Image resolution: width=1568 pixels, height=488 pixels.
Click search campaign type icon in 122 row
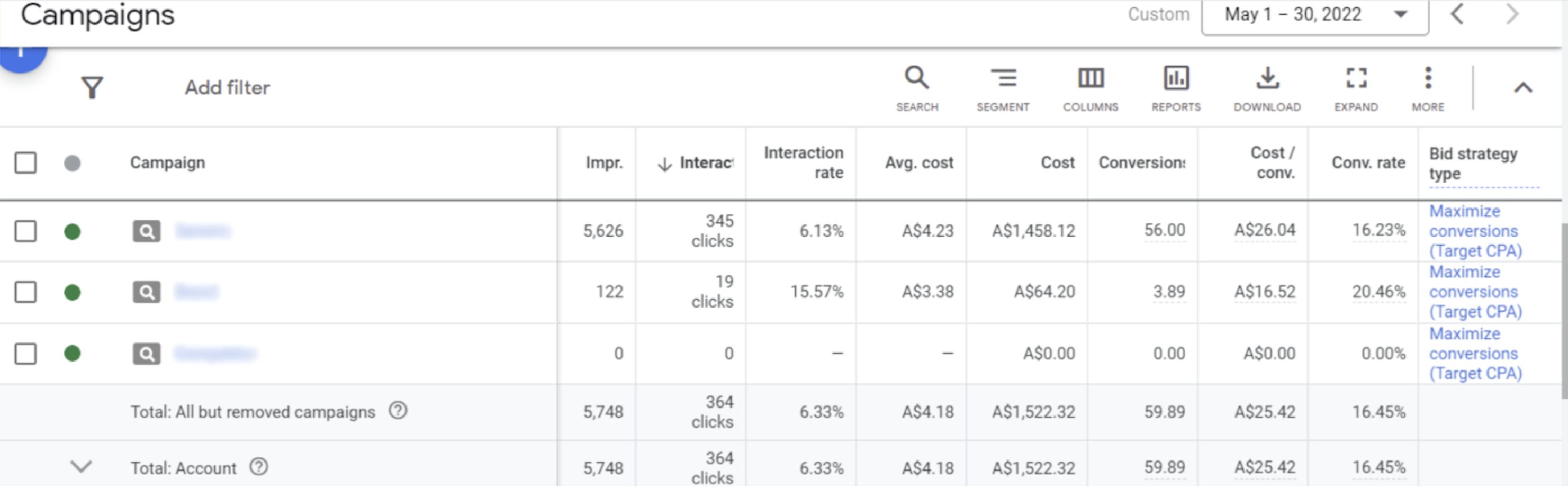(147, 292)
